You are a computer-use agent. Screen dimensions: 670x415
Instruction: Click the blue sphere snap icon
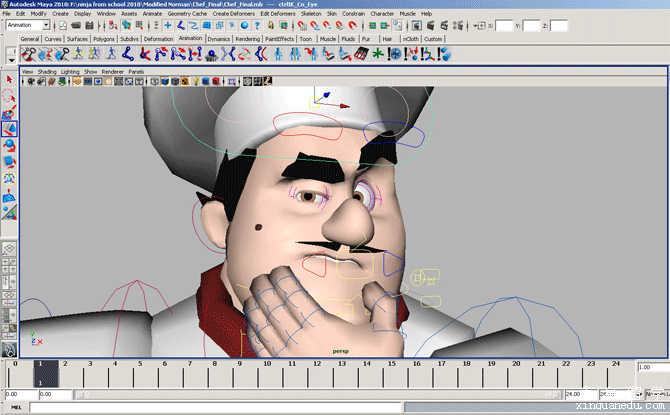coord(244,26)
